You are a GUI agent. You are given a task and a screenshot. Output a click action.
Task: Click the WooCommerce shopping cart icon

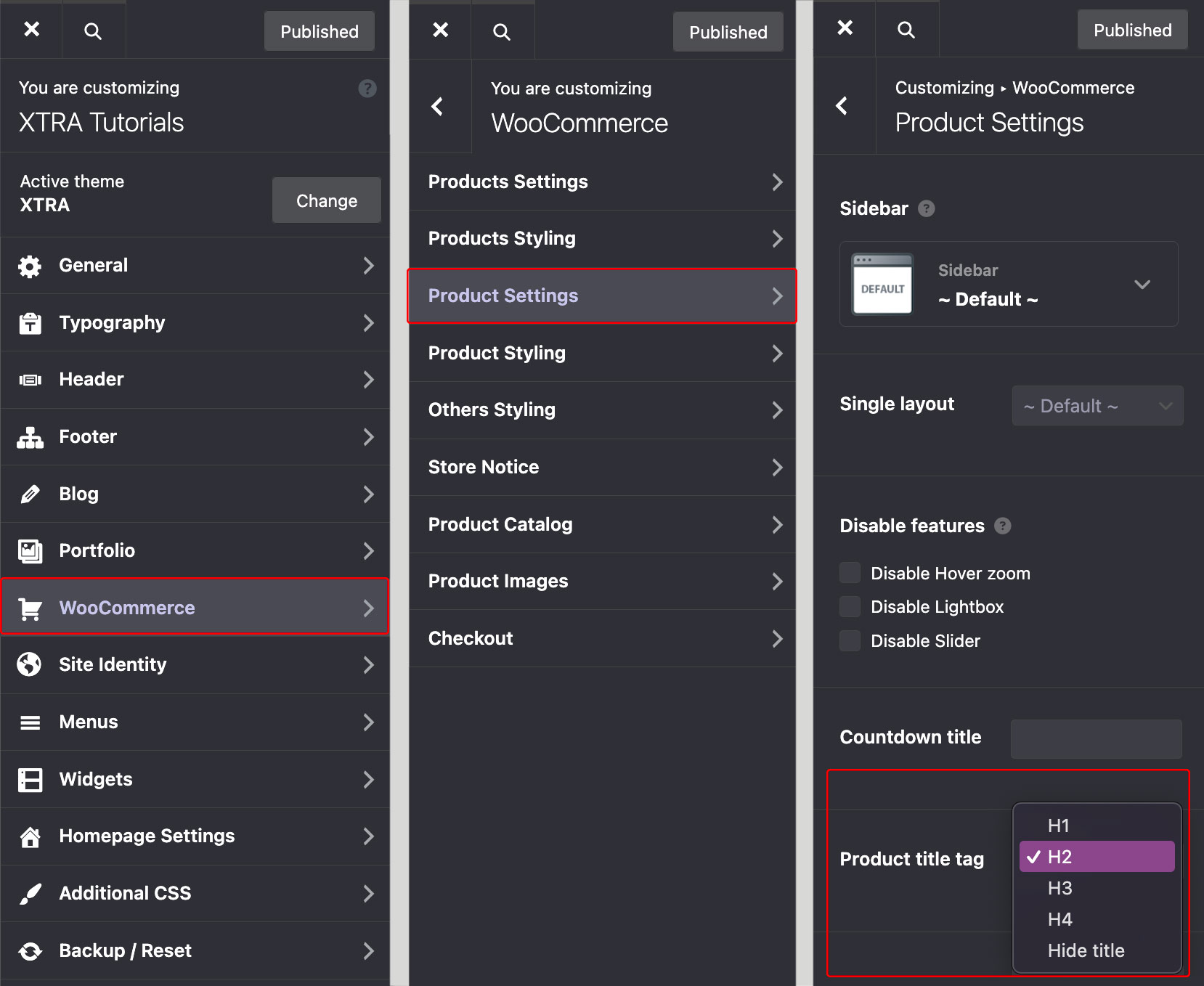coord(30,608)
